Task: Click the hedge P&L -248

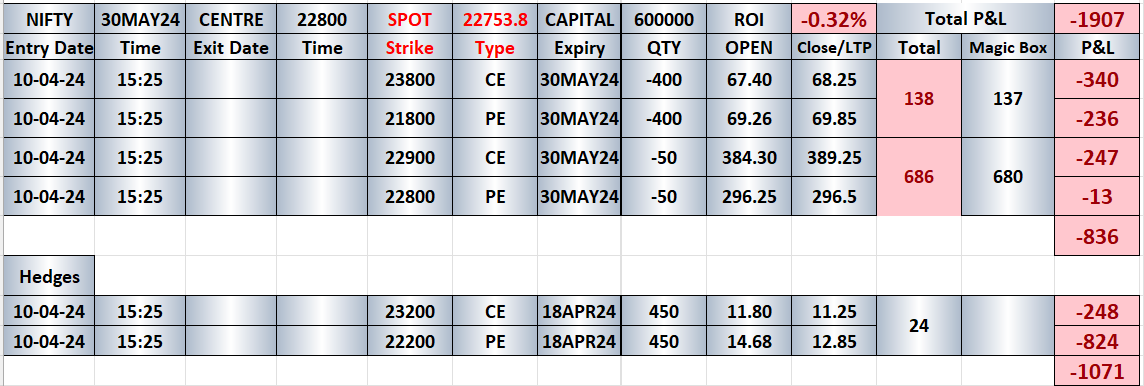Action: [x=1097, y=312]
